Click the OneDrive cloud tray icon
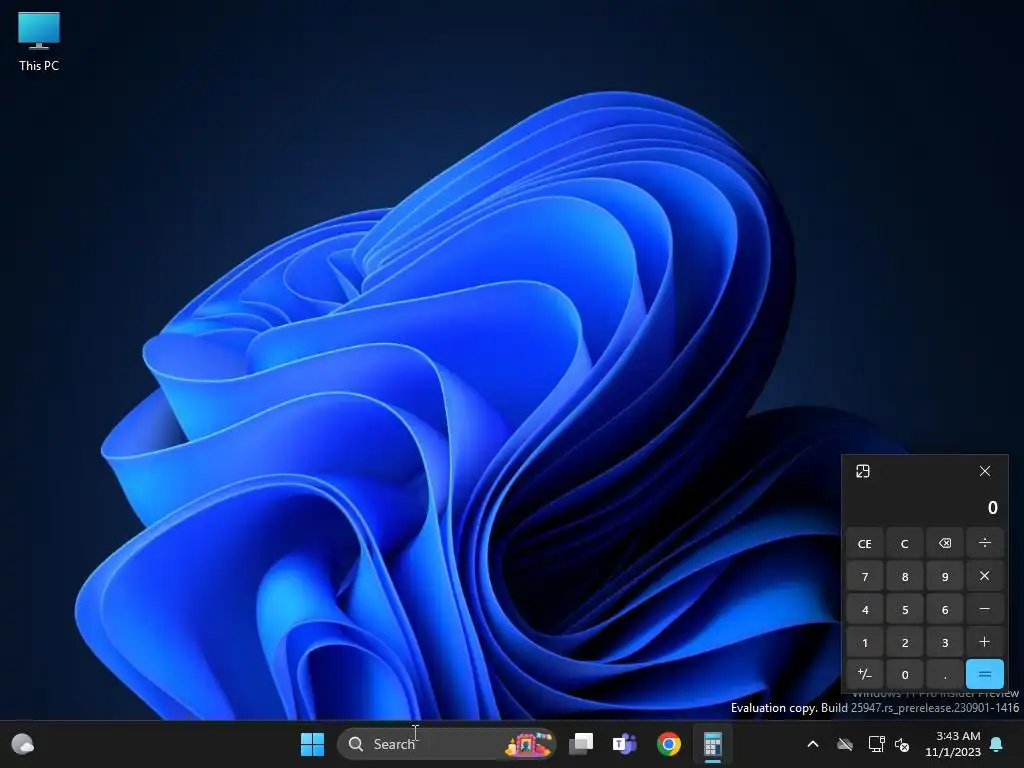The height and width of the screenshot is (768, 1024). pos(845,744)
